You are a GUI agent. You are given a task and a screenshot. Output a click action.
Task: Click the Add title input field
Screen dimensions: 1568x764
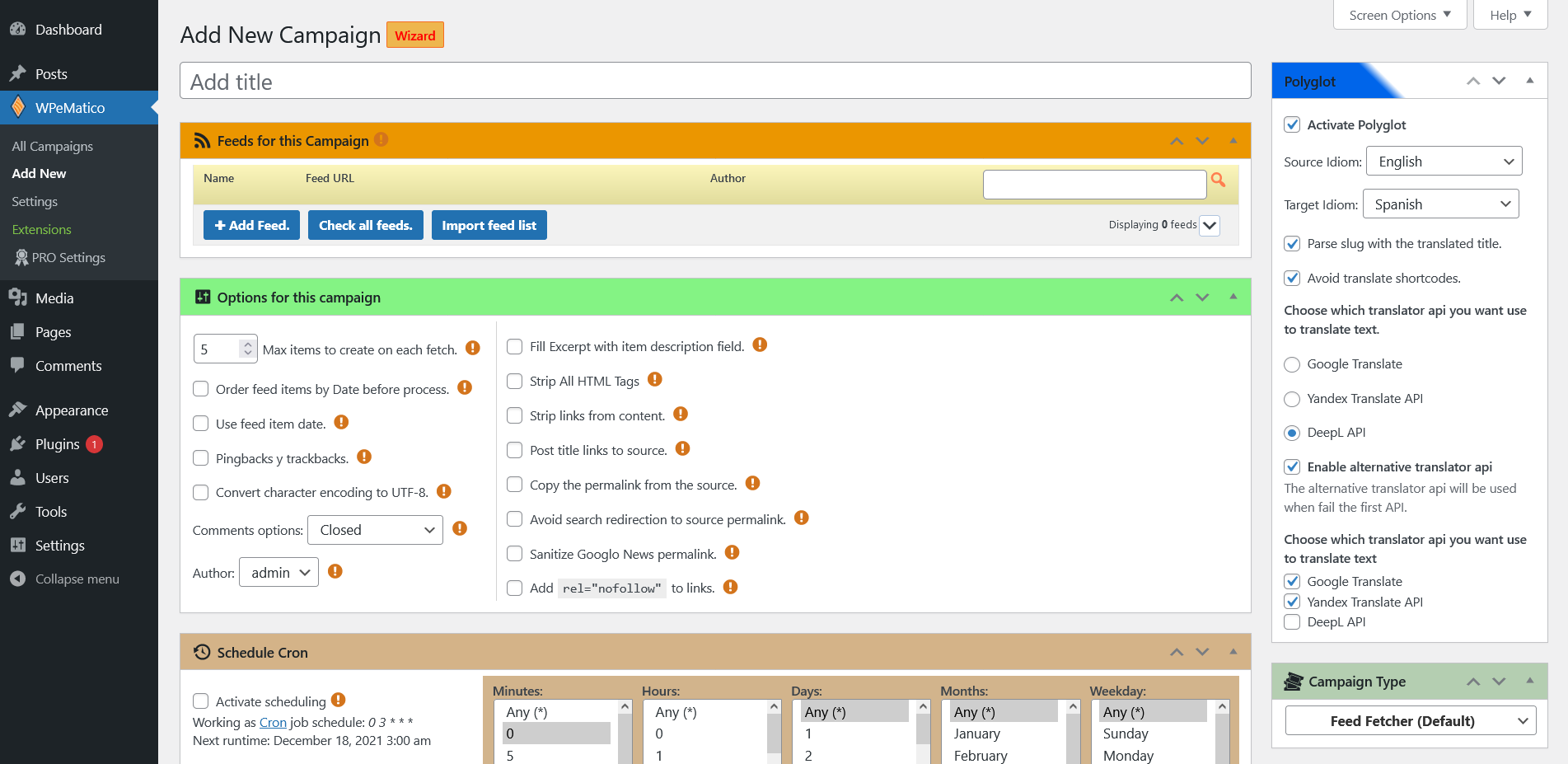tap(715, 81)
